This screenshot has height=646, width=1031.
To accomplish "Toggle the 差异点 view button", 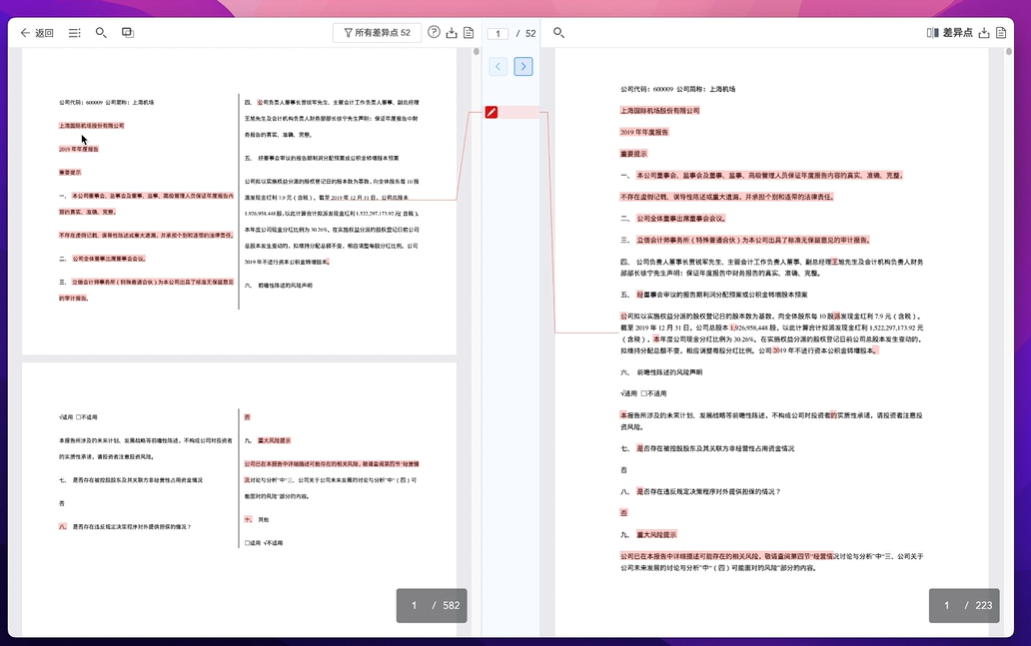I will point(949,33).
